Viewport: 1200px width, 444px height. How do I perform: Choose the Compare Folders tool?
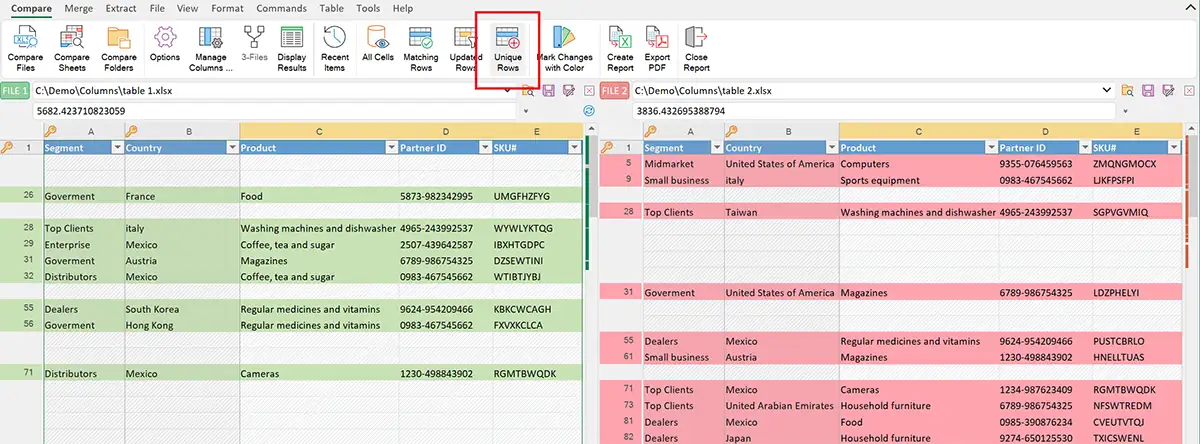point(119,49)
